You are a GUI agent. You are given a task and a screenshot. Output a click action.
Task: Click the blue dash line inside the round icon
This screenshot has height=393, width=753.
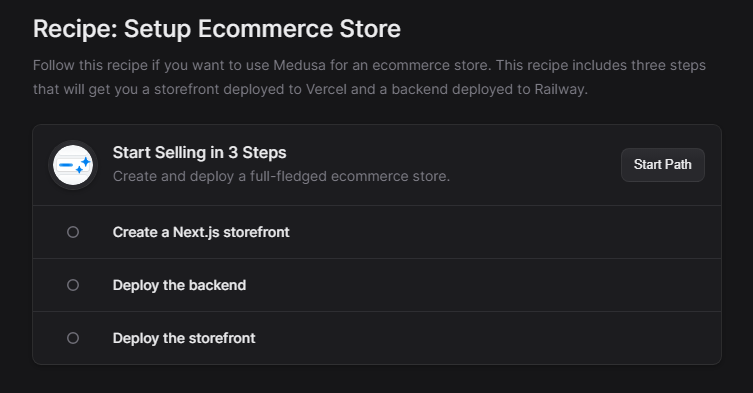point(66,165)
